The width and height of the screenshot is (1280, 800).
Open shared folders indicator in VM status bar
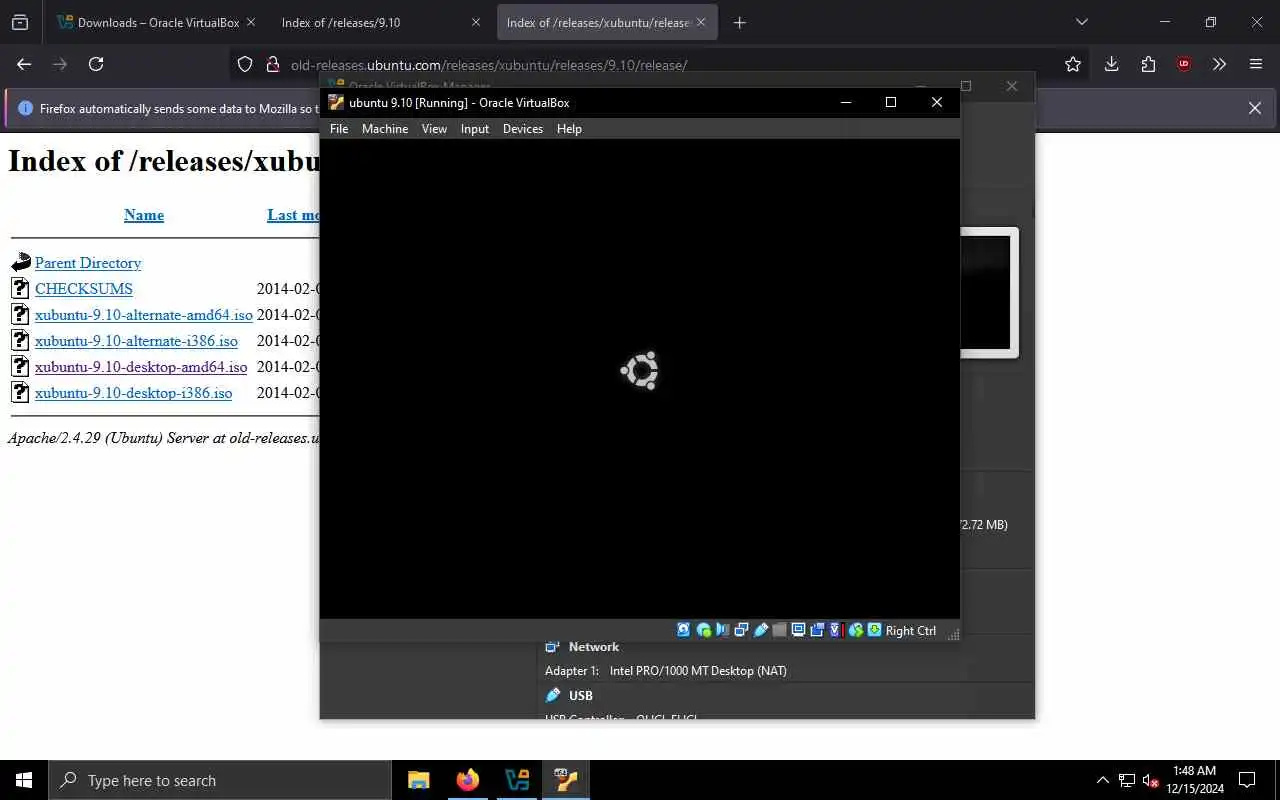[779, 630]
